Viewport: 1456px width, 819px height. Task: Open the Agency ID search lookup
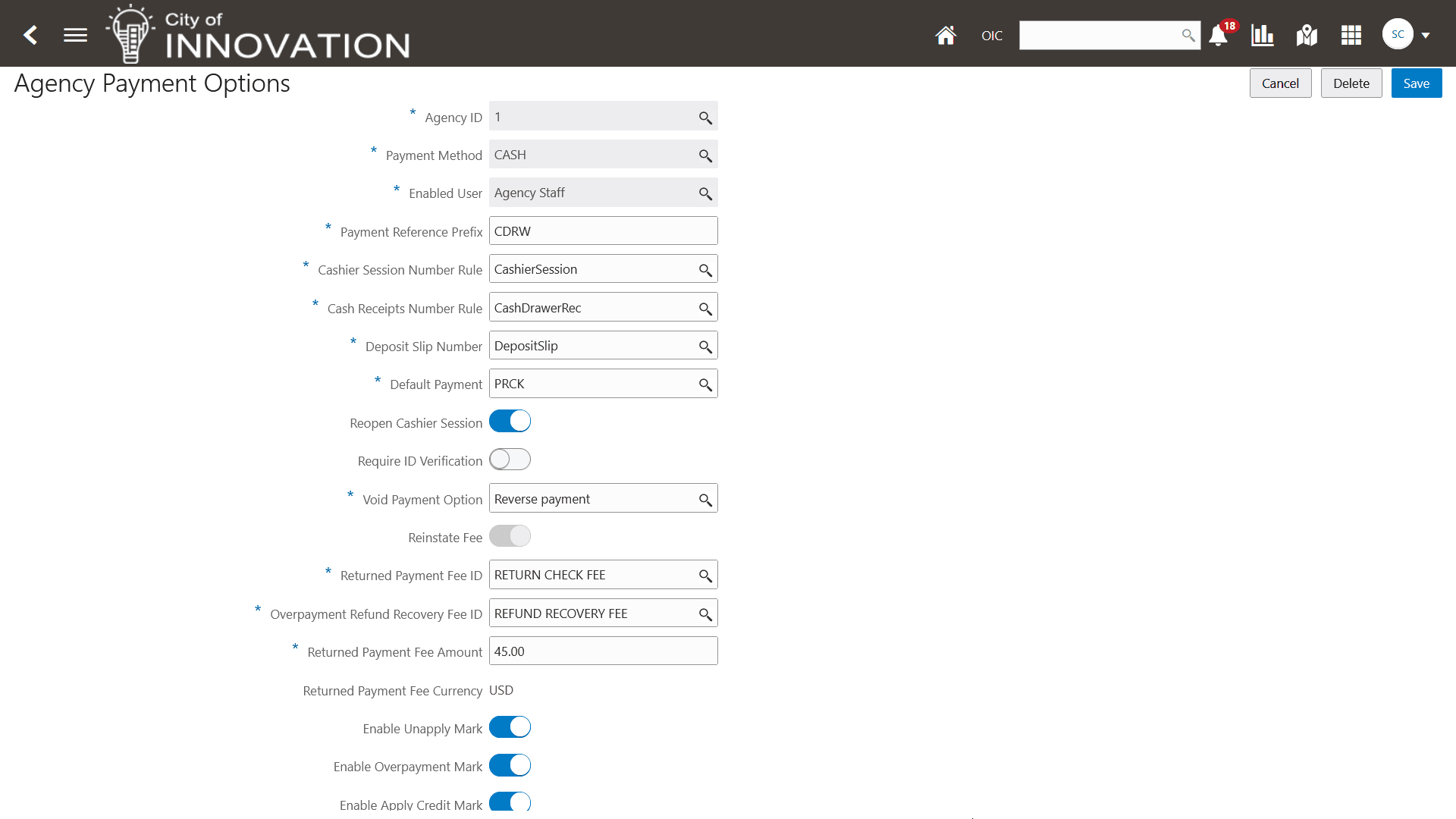pyautogui.click(x=704, y=117)
